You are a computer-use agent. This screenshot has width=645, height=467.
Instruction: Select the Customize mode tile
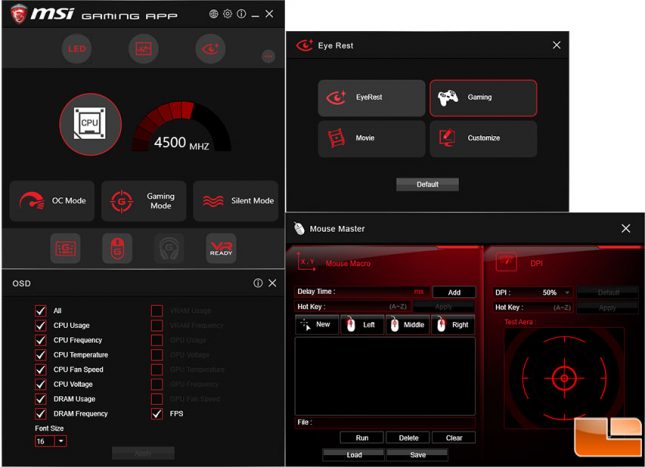tap(483, 138)
